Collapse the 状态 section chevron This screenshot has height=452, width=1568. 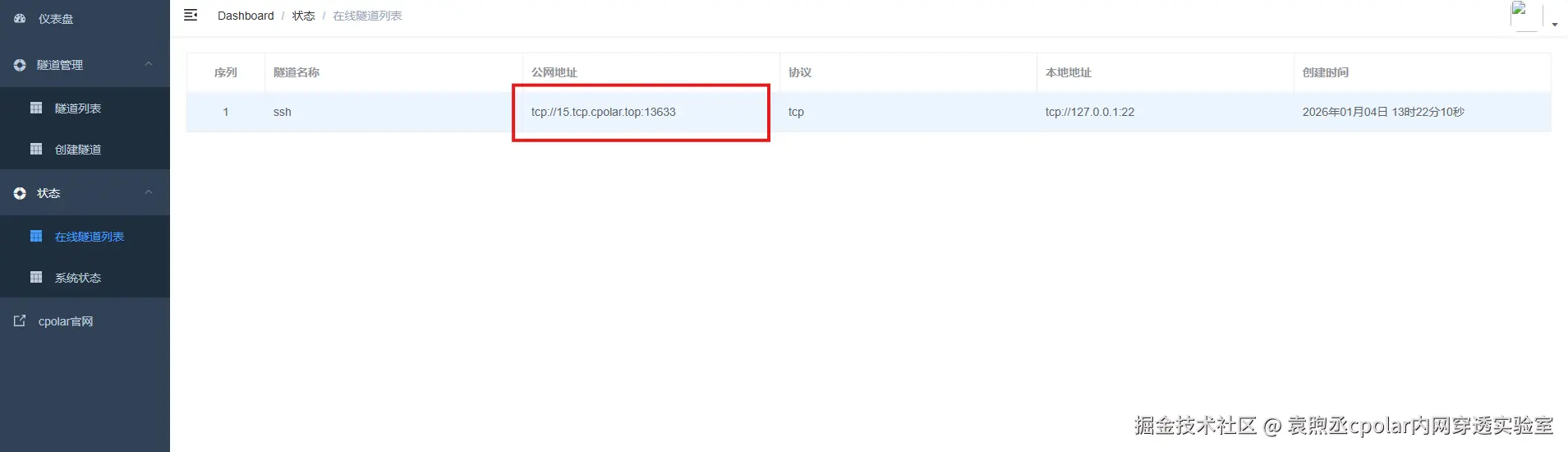[x=149, y=192]
